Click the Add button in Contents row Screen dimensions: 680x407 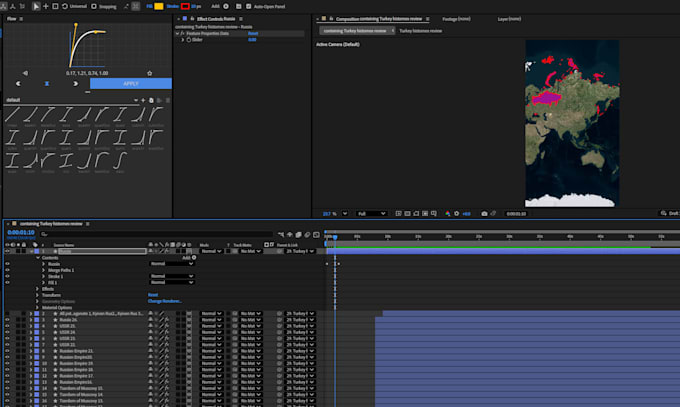(189, 258)
